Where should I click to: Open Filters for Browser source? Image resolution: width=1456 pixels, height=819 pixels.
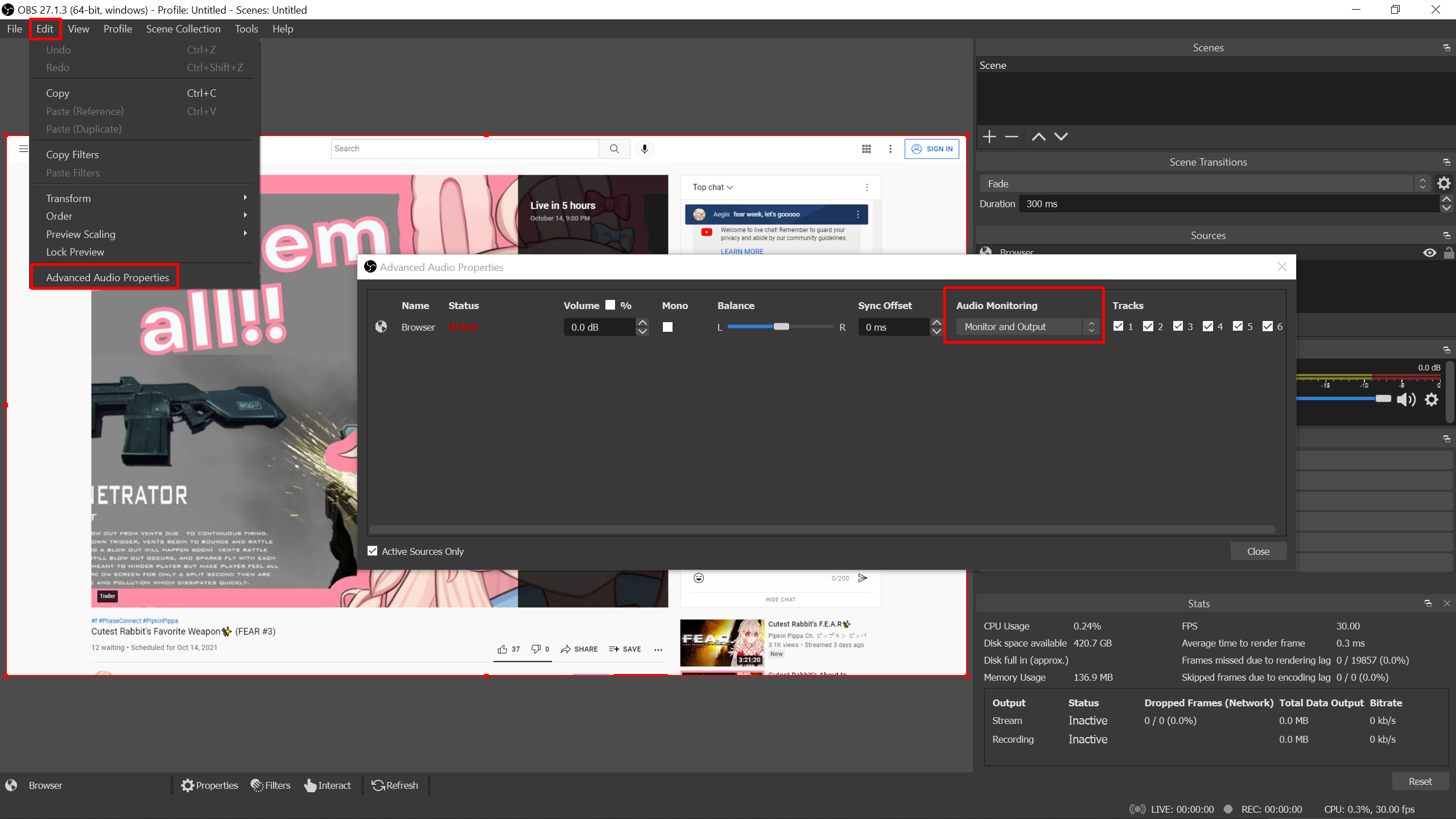tap(271, 785)
